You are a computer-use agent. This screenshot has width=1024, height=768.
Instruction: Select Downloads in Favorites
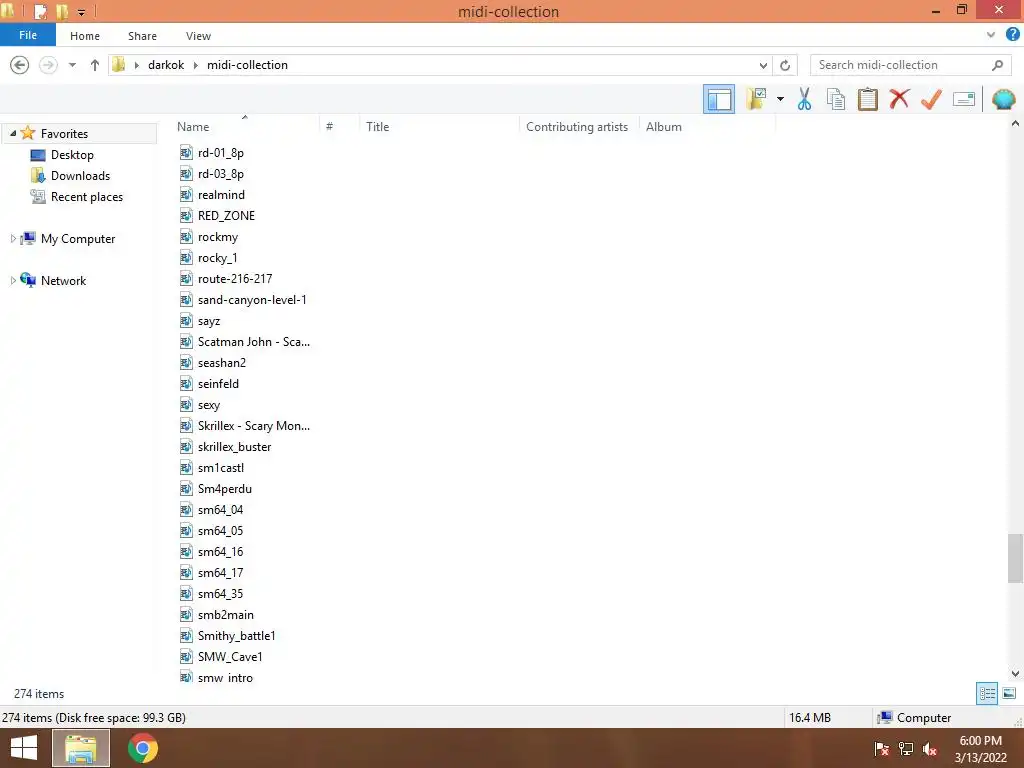[80, 176]
